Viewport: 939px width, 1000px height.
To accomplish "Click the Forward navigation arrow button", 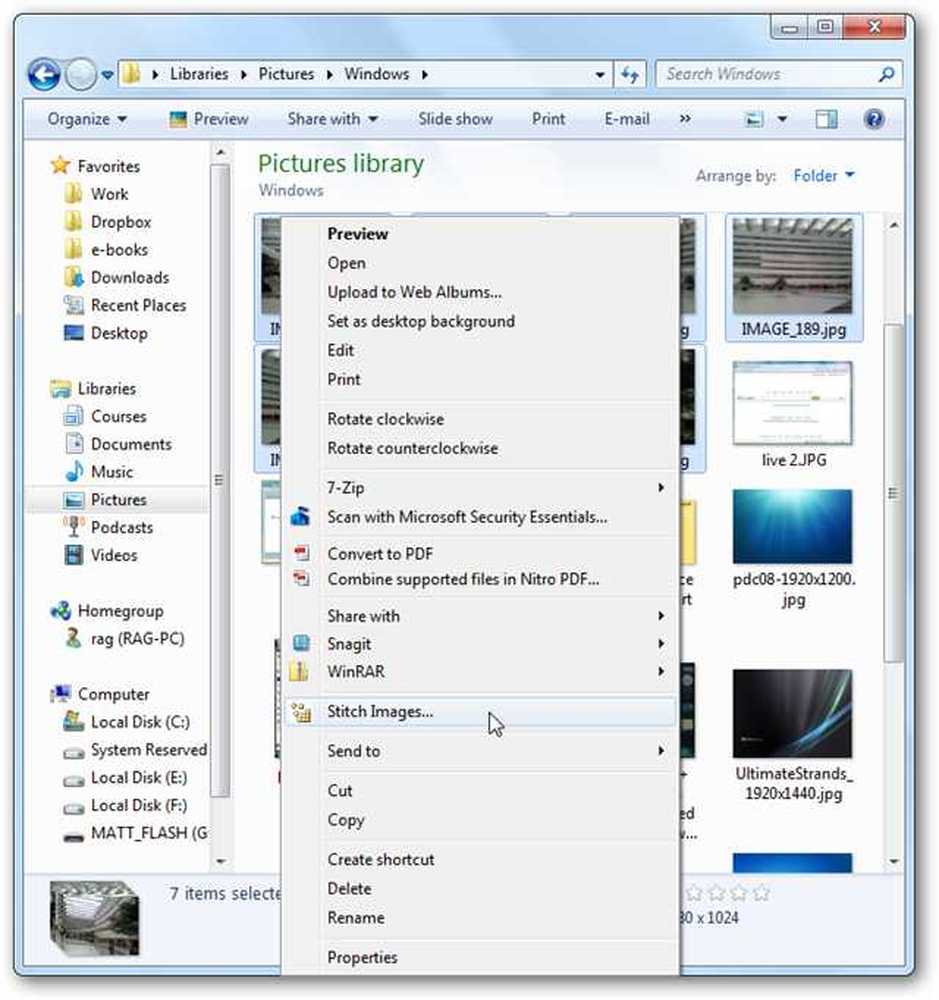I will point(81,75).
